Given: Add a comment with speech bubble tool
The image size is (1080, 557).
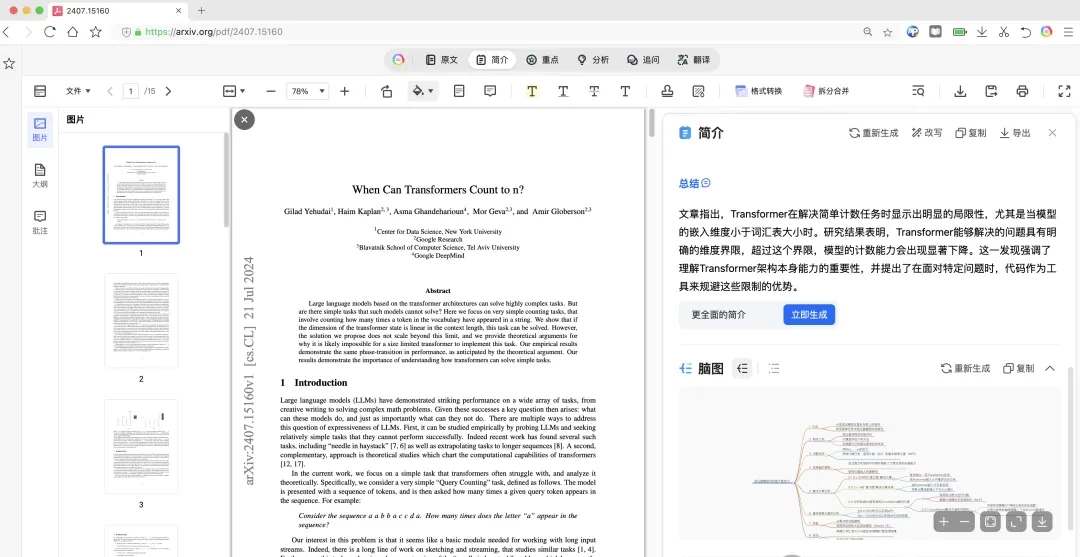Looking at the screenshot, I should [490, 91].
